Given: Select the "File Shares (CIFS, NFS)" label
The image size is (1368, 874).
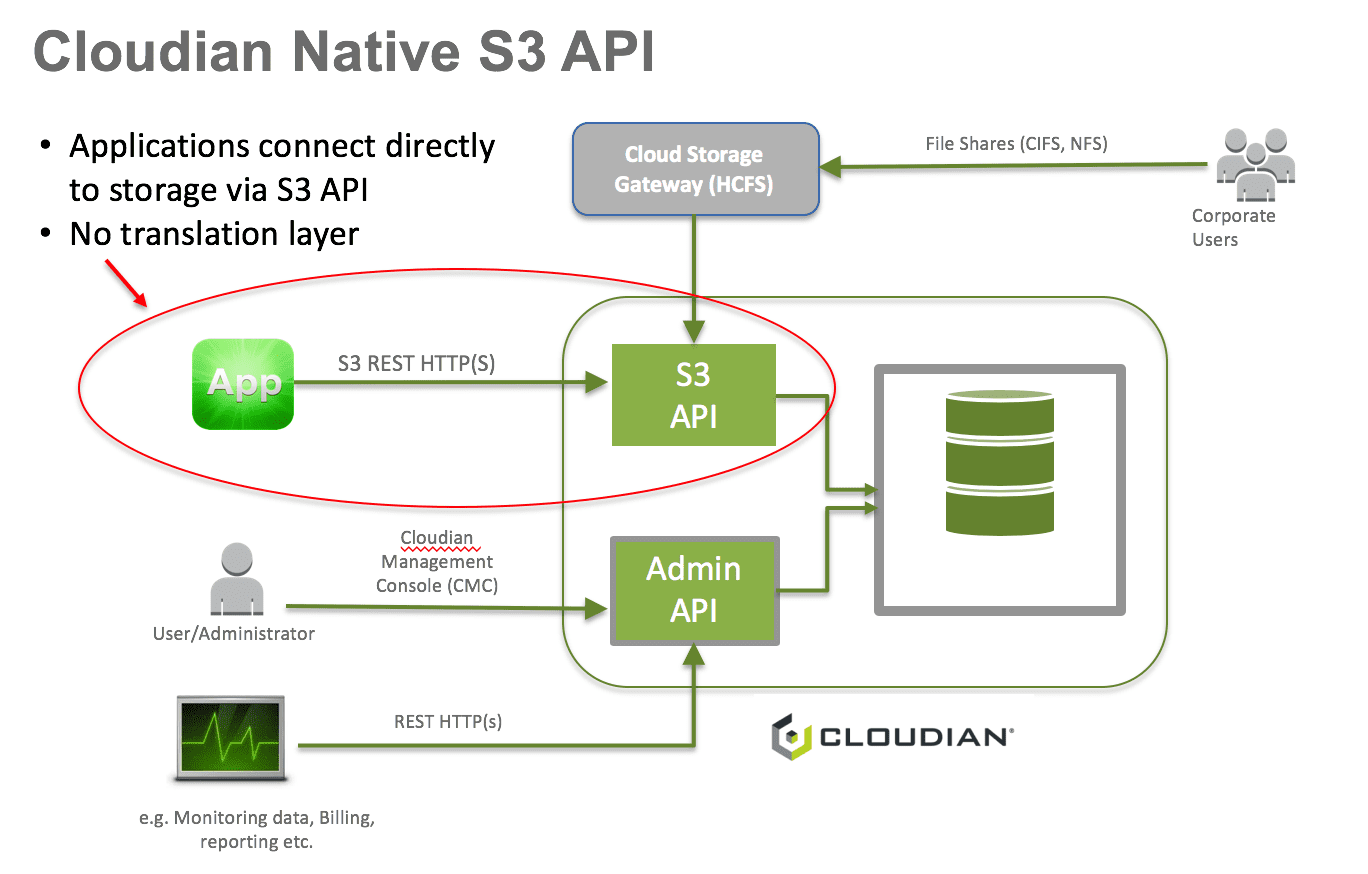Looking at the screenshot, I should [1016, 144].
